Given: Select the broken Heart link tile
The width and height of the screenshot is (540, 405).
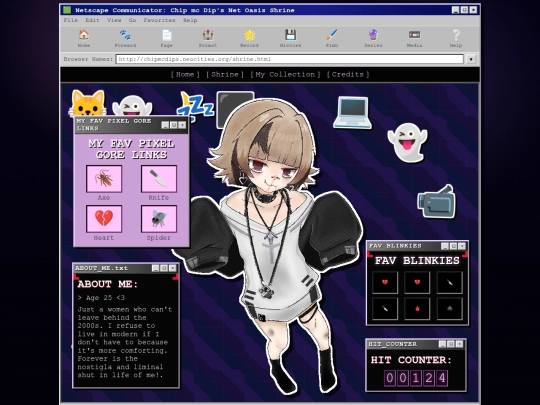Looking at the screenshot, I should click(x=104, y=219).
